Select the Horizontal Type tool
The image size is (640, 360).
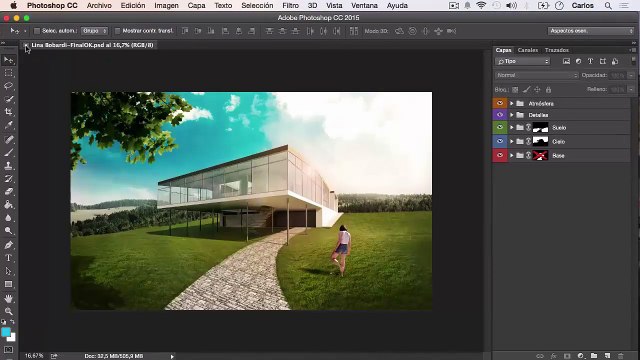coord(9,258)
